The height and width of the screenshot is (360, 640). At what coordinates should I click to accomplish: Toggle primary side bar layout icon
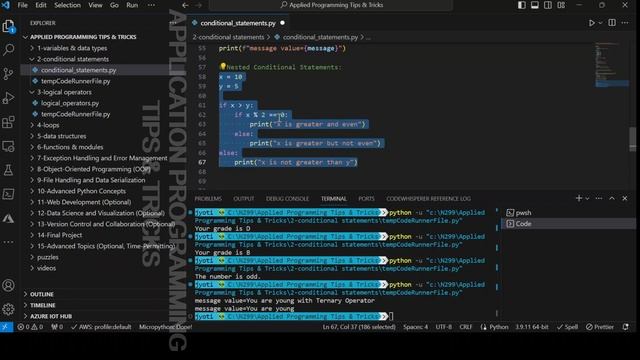point(522,5)
